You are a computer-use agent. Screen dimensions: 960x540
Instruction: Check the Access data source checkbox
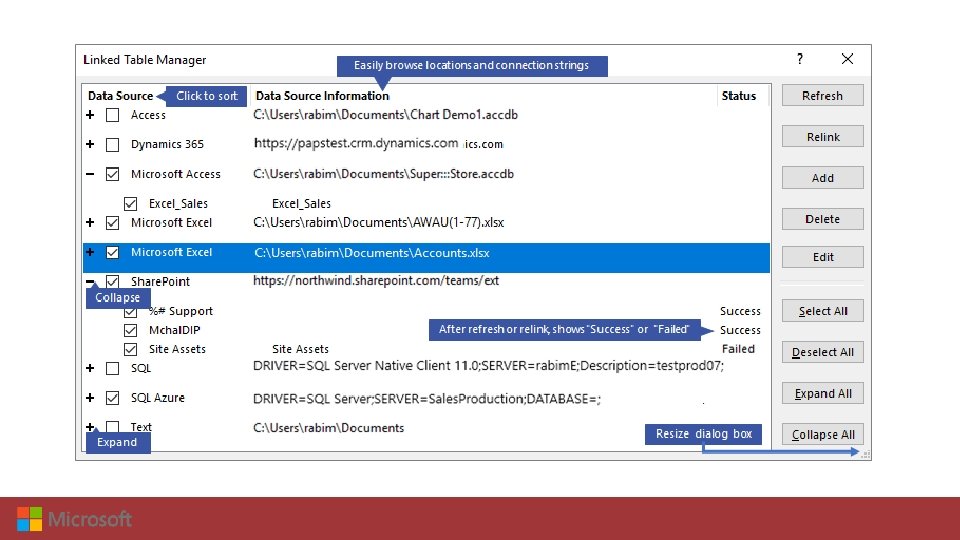(x=112, y=115)
